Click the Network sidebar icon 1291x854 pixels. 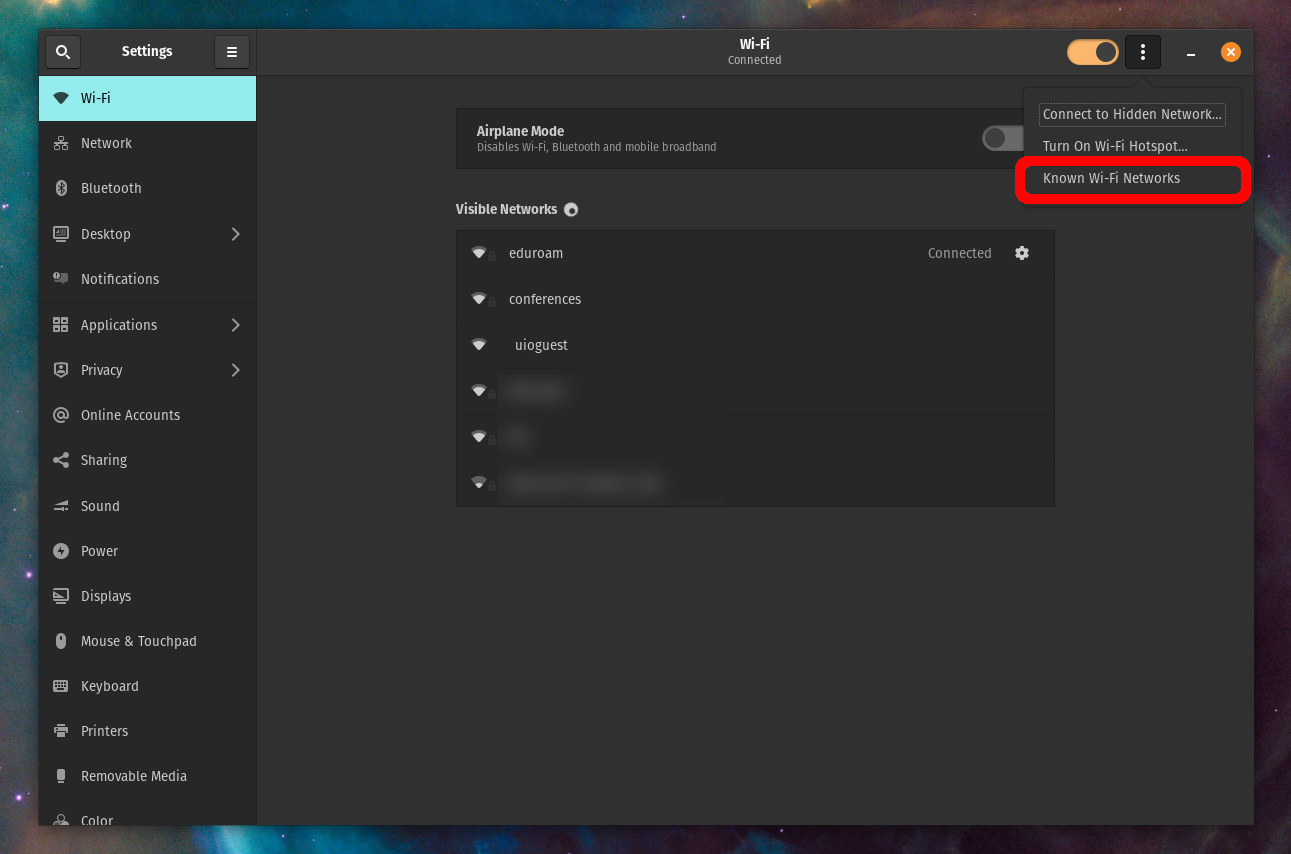coord(61,143)
